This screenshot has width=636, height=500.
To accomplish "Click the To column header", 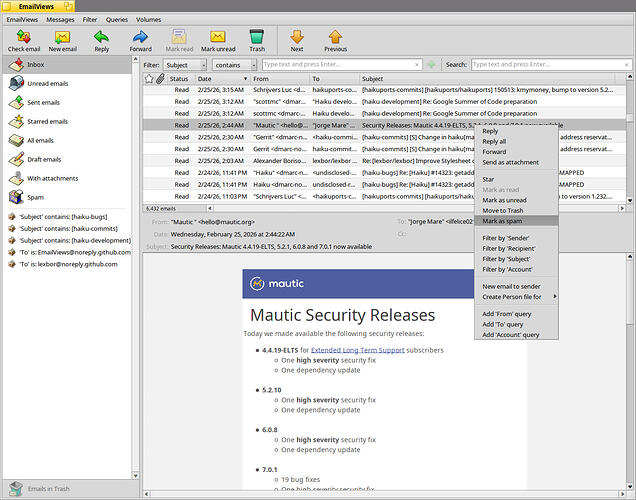I will click(x=334, y=79).
